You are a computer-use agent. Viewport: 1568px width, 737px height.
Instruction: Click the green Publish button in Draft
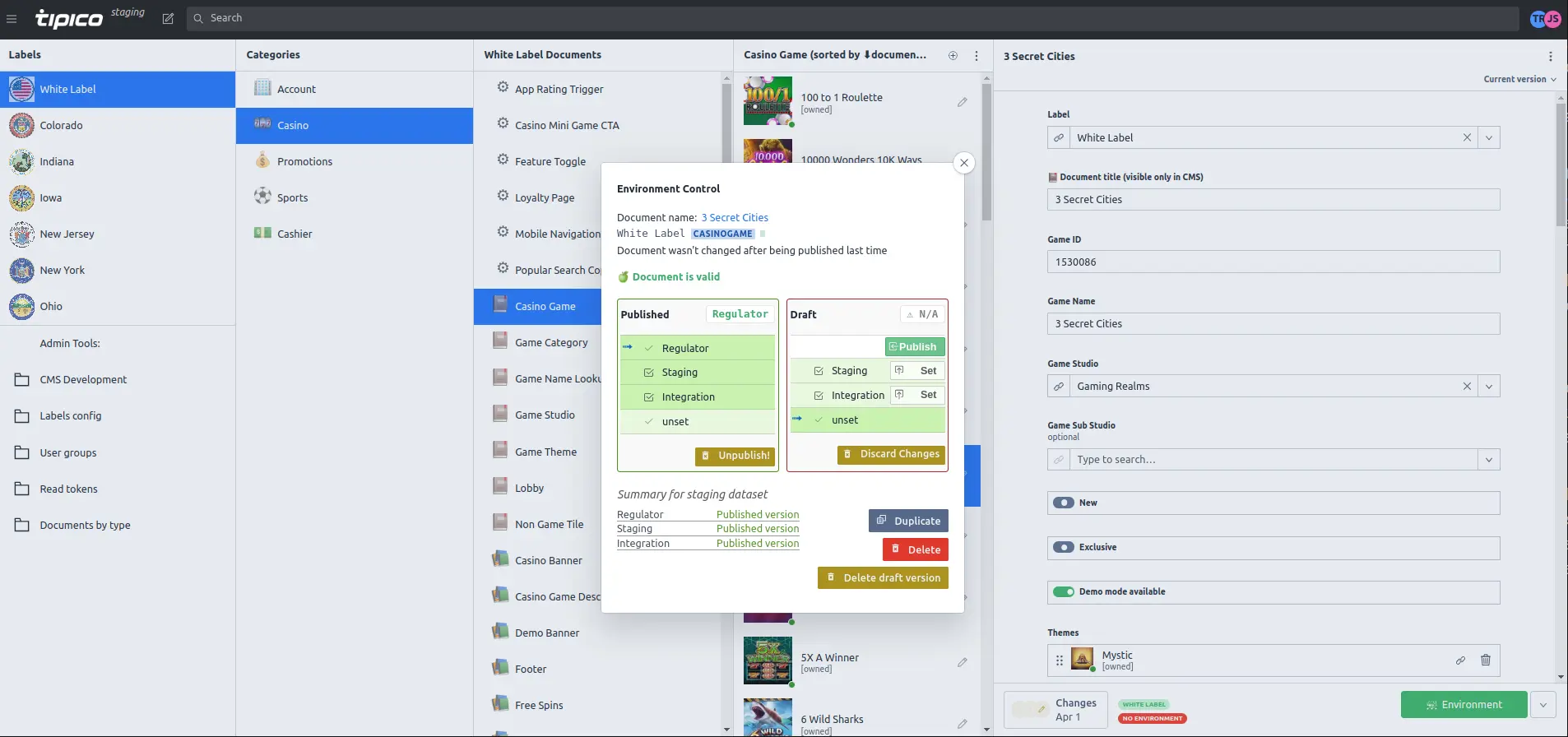click(915, 347)
